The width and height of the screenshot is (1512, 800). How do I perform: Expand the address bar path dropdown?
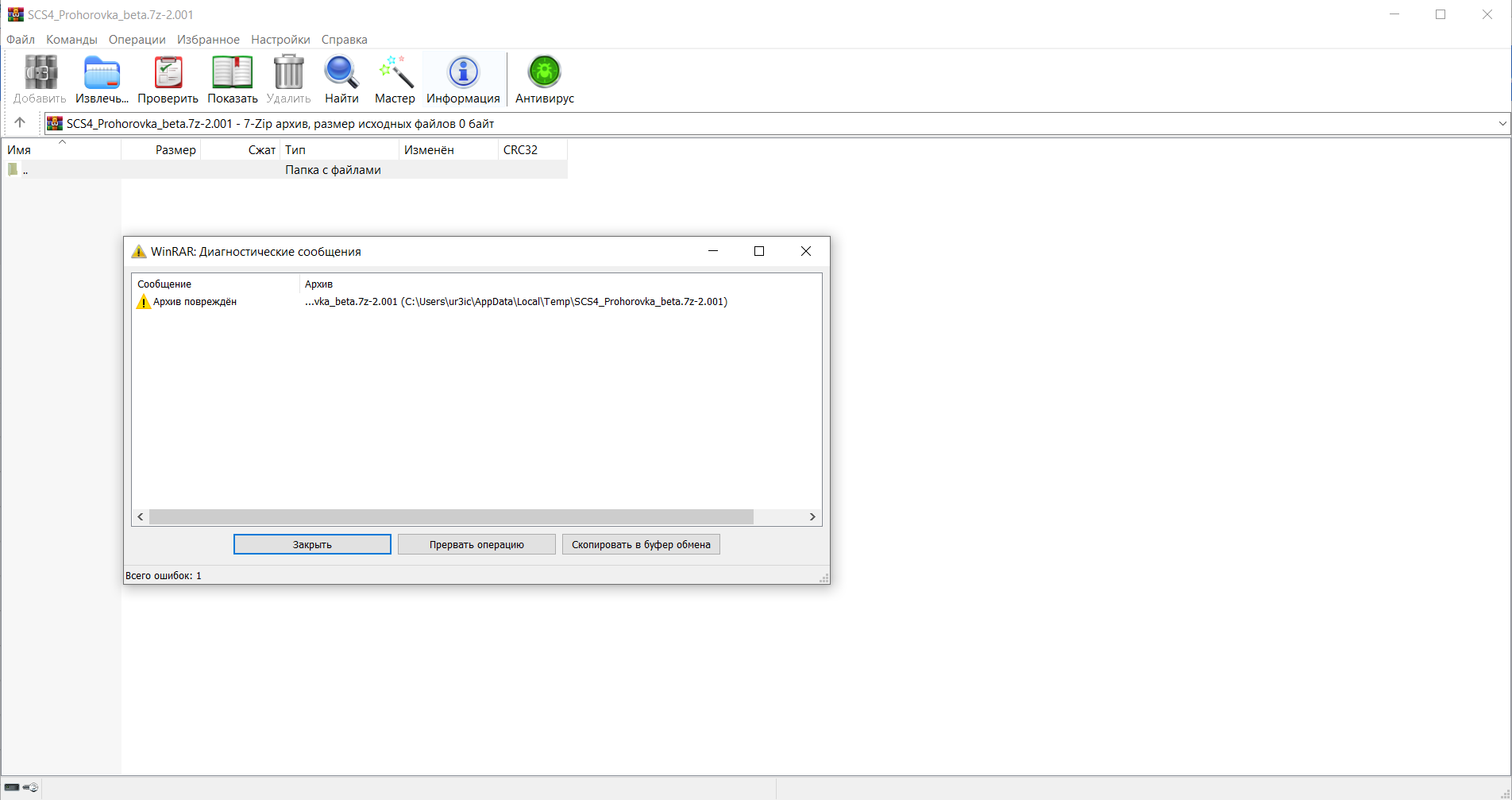pos(1502,123)
